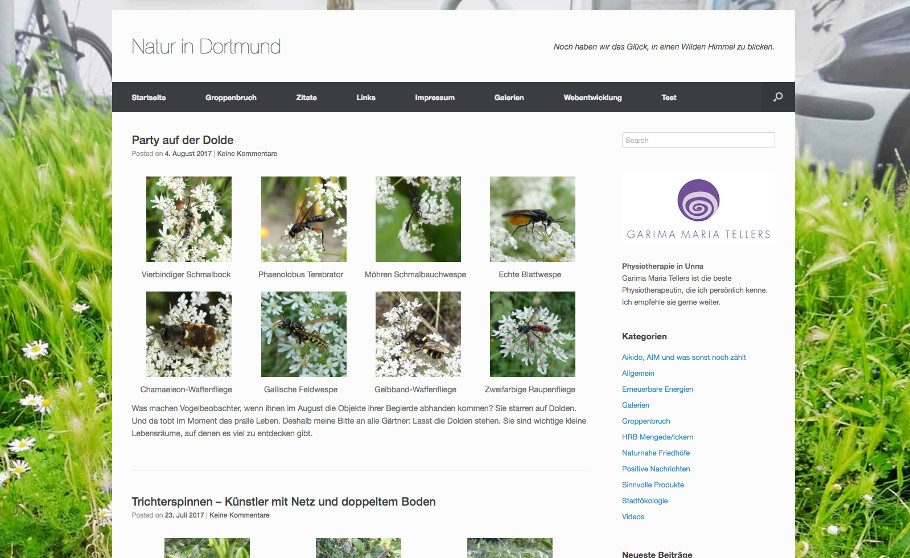Screen dimensions: 910x558
Task: Click the Kategorien sidebar heading
Action: 644,336
